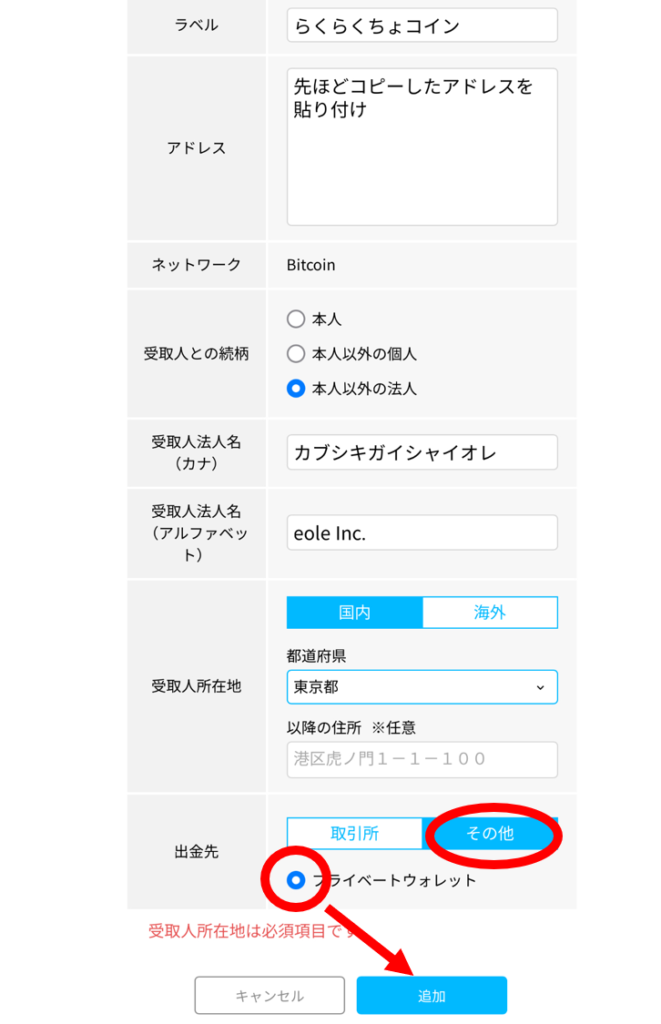Image resolution: width=661 pixels, height=1024 pixels.
Task: Click the alphabet company name field
Action: pos(421,533)
